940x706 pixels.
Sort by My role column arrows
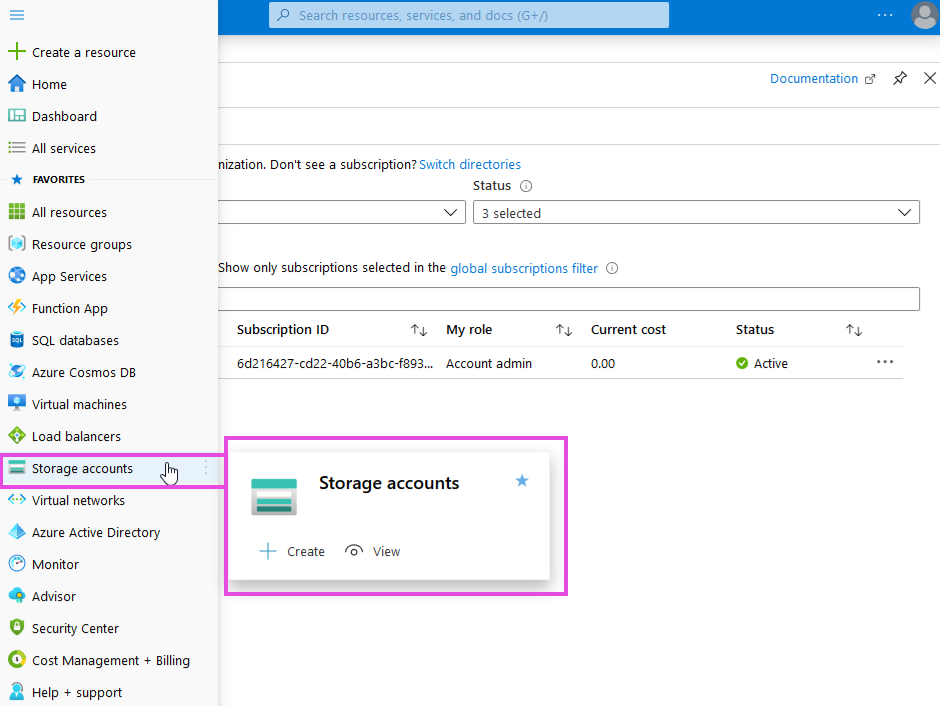coord(564,330)
